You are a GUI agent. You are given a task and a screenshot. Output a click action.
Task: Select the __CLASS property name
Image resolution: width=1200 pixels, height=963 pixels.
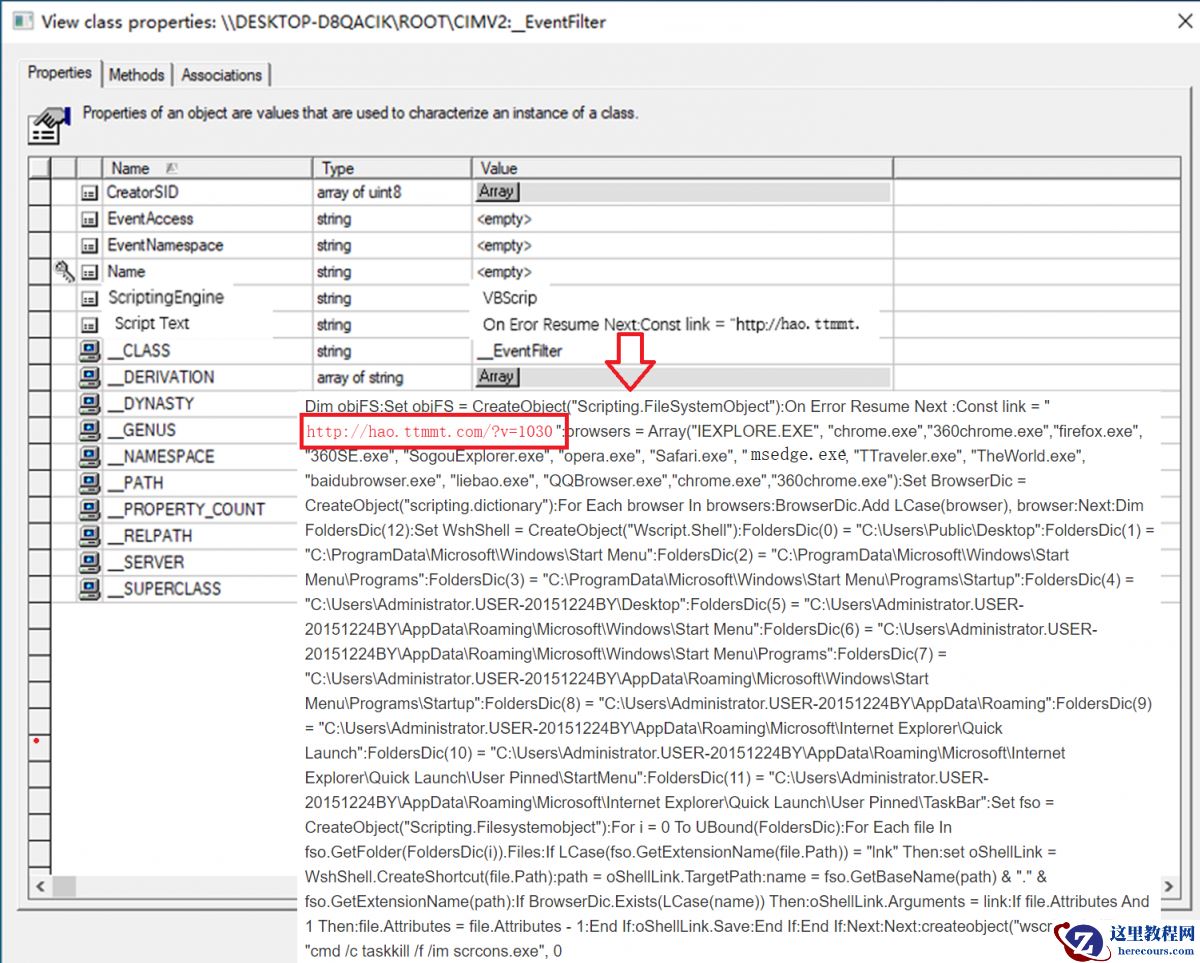pyautogui.click(x=139, y=351)
